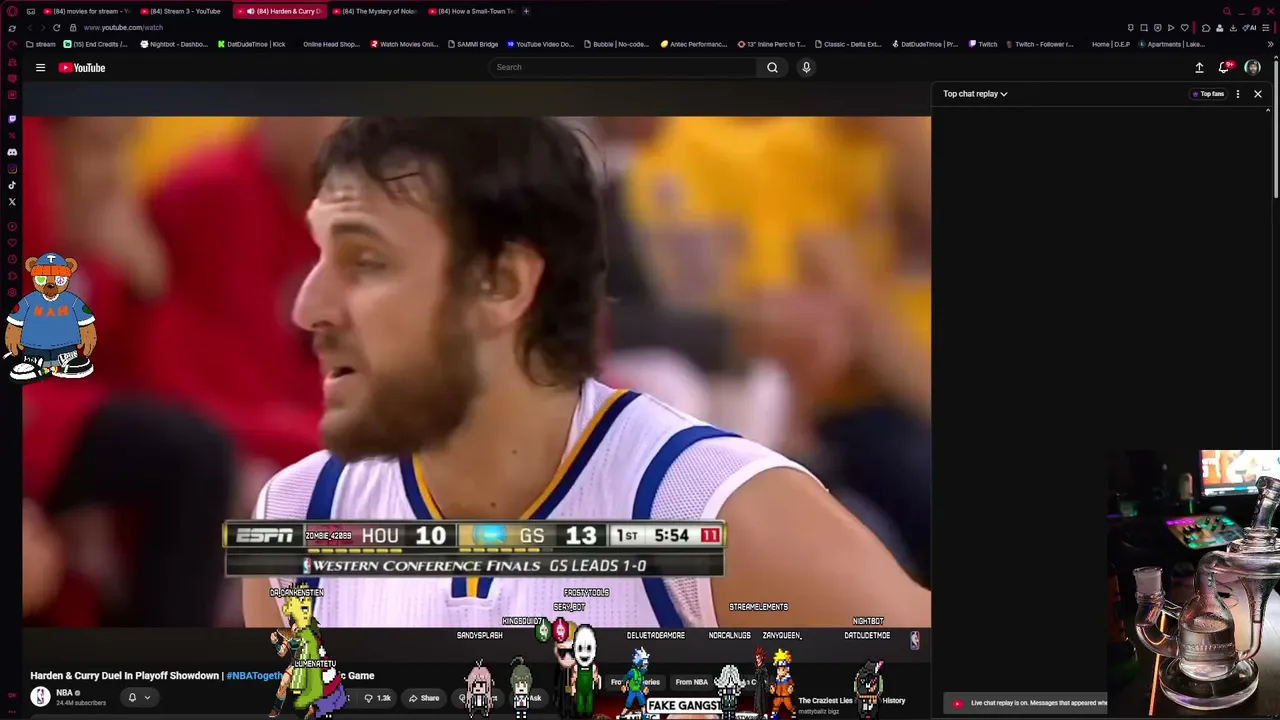Click the video player showing HOU vs GS
The width and height of the screenshot is (1280, 720).
click(476, 372)
